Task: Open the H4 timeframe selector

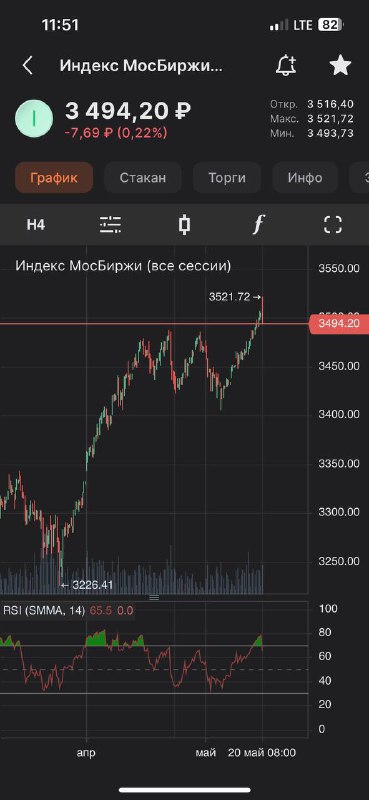Action: pos(36,224)
